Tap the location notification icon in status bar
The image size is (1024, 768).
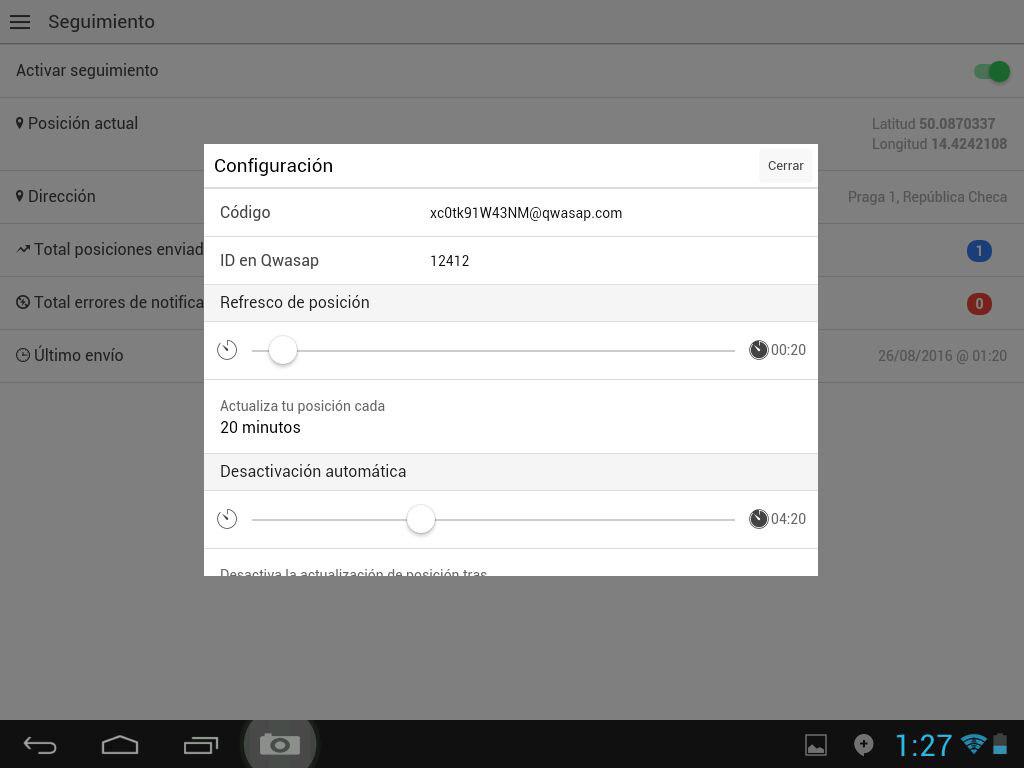pos(863,745)
